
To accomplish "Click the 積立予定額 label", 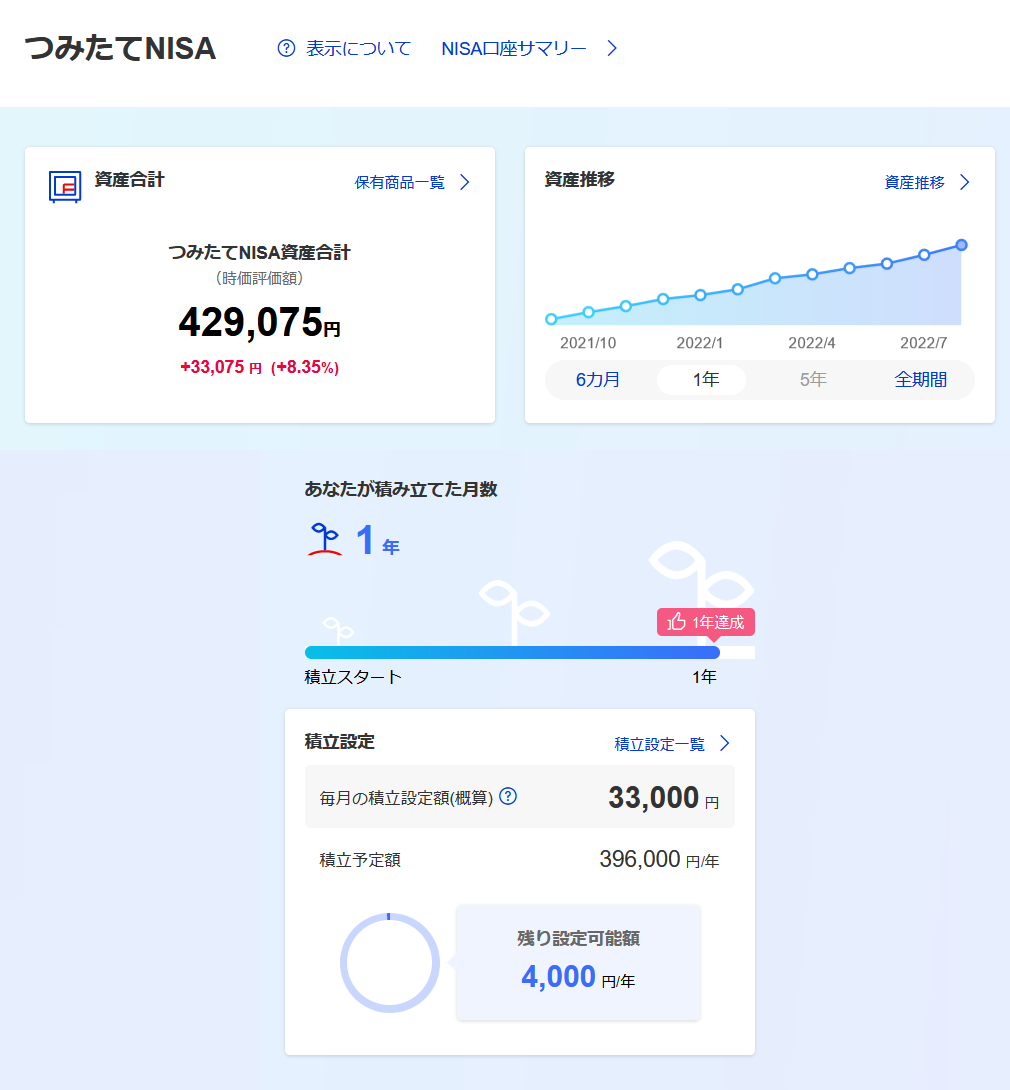I will [x=360, y=860].
